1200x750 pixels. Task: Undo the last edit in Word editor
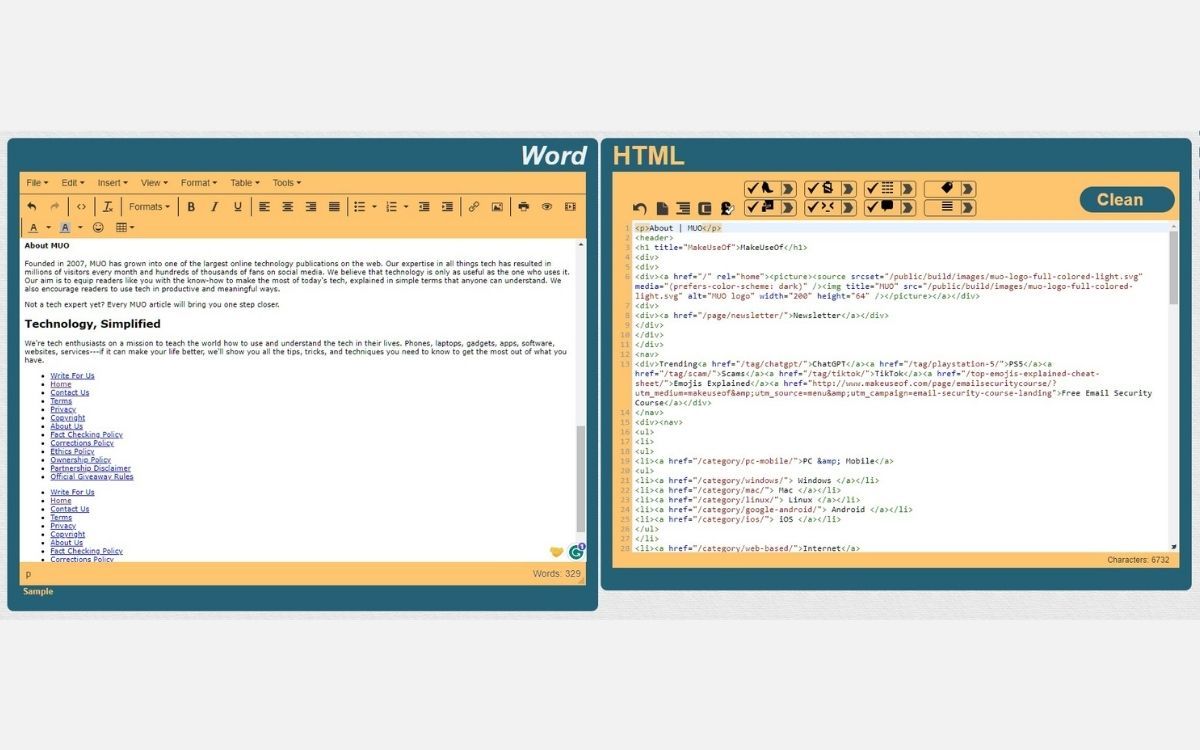click(x=31, y=207)
